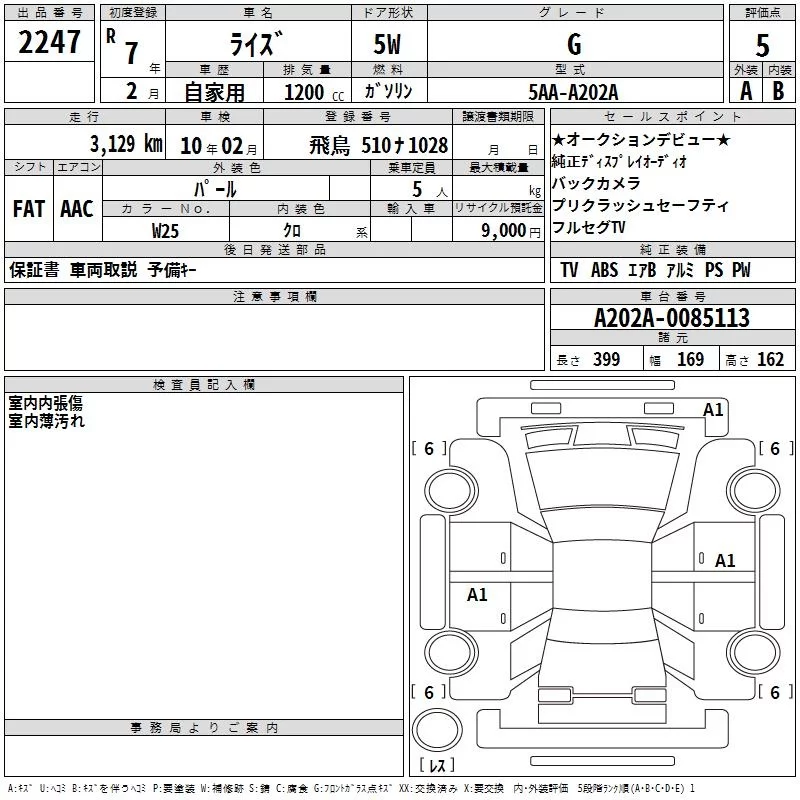The image size is (800, 800).
Task: Select the exterior grade A under 外装
Action: tap(746, 91)
